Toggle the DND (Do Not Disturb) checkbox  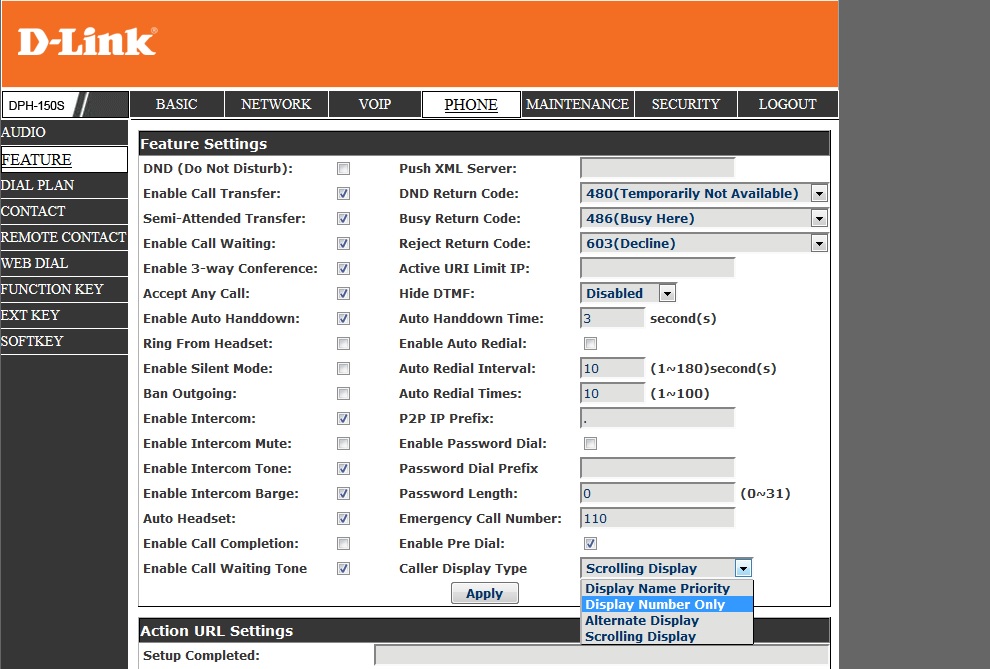click(343, 169)
